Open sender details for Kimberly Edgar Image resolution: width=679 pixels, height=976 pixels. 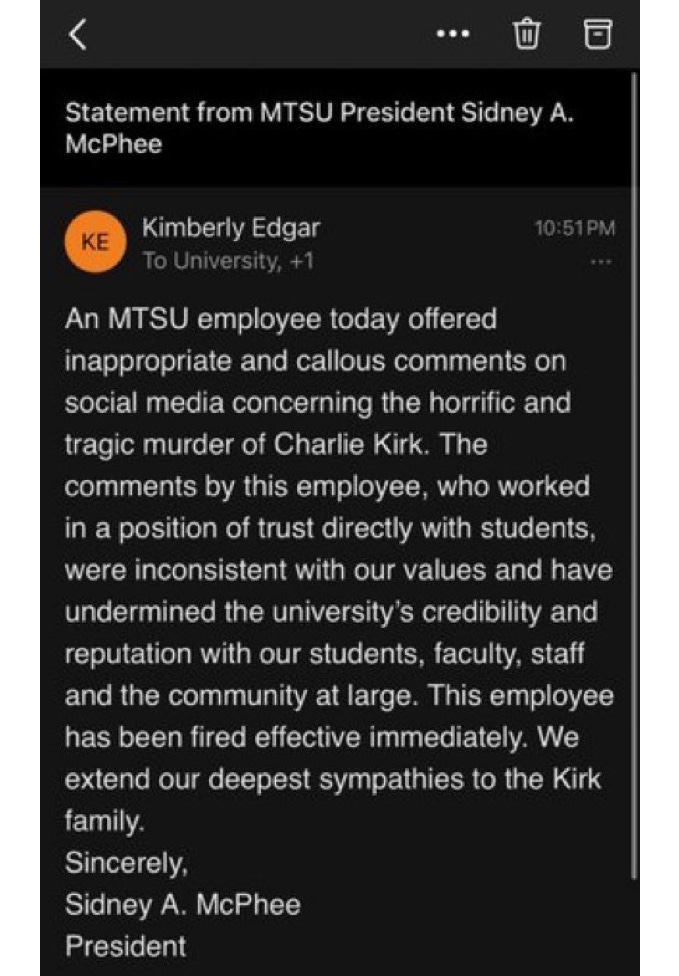230,228
